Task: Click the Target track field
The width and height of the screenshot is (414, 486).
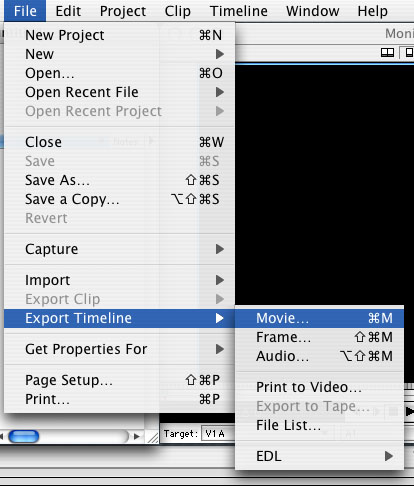Action: 218,434
